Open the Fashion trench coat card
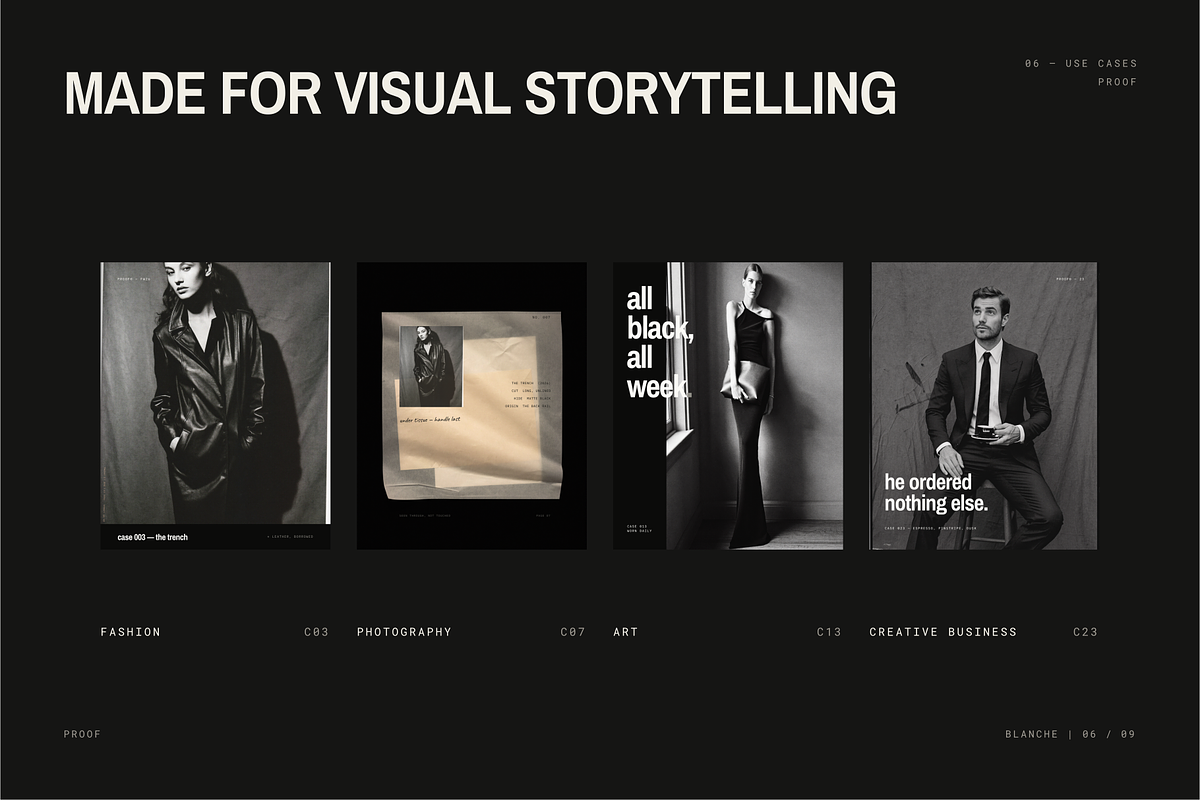 click(x=215, y=405)
